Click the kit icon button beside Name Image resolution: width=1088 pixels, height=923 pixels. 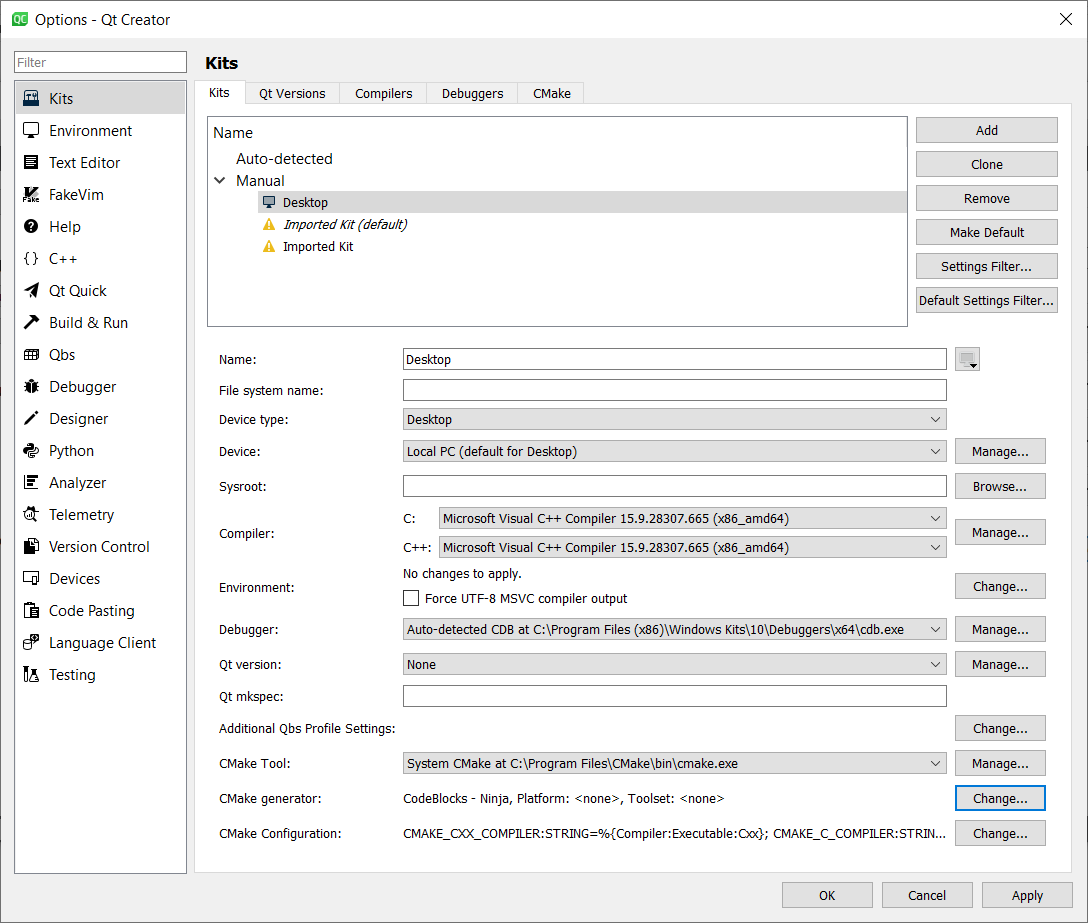pos(967,360)
